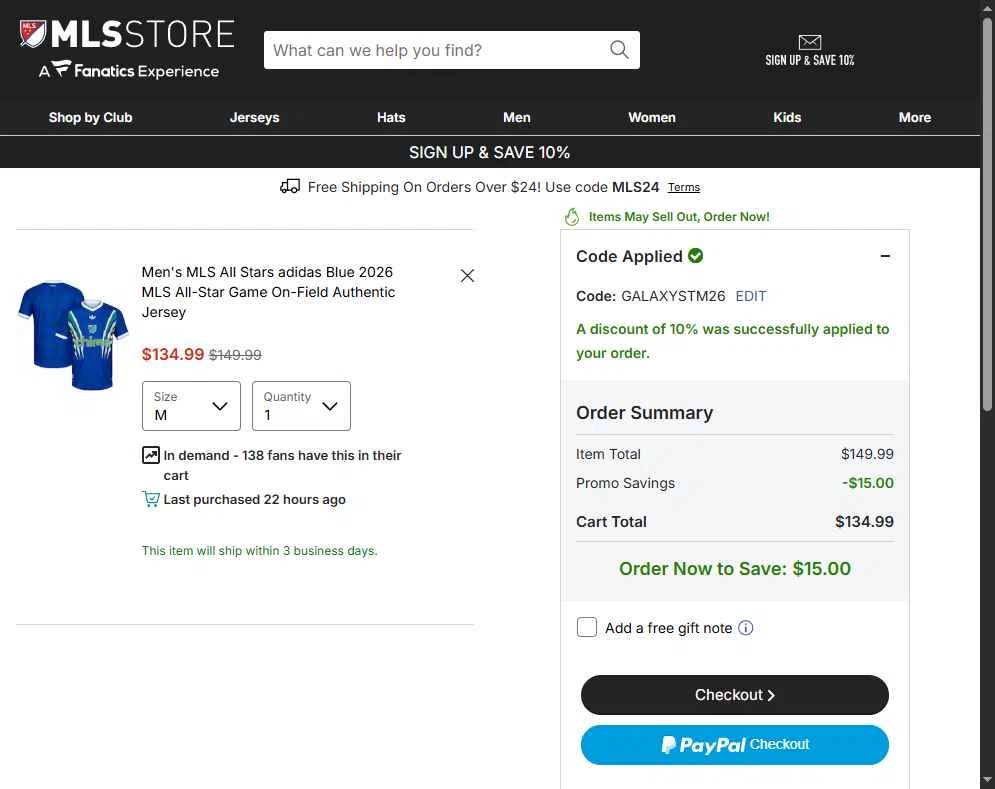This screenshot has height=789, width=995.
Task: Open the jersey product thumbnail
Action: pos(73,335)
